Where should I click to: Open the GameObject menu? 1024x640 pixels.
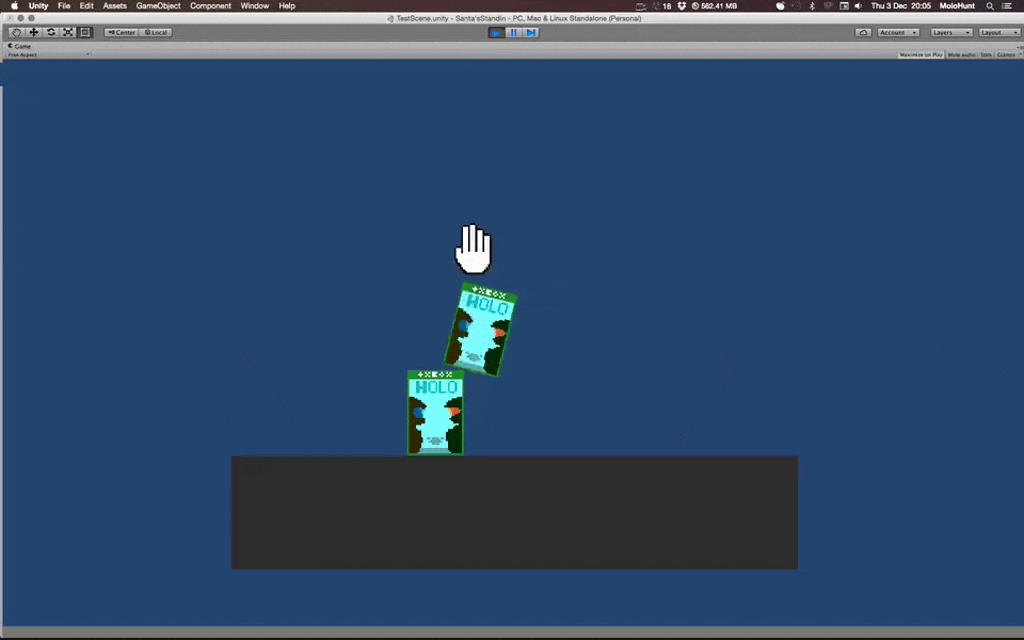tap(156, 6)
